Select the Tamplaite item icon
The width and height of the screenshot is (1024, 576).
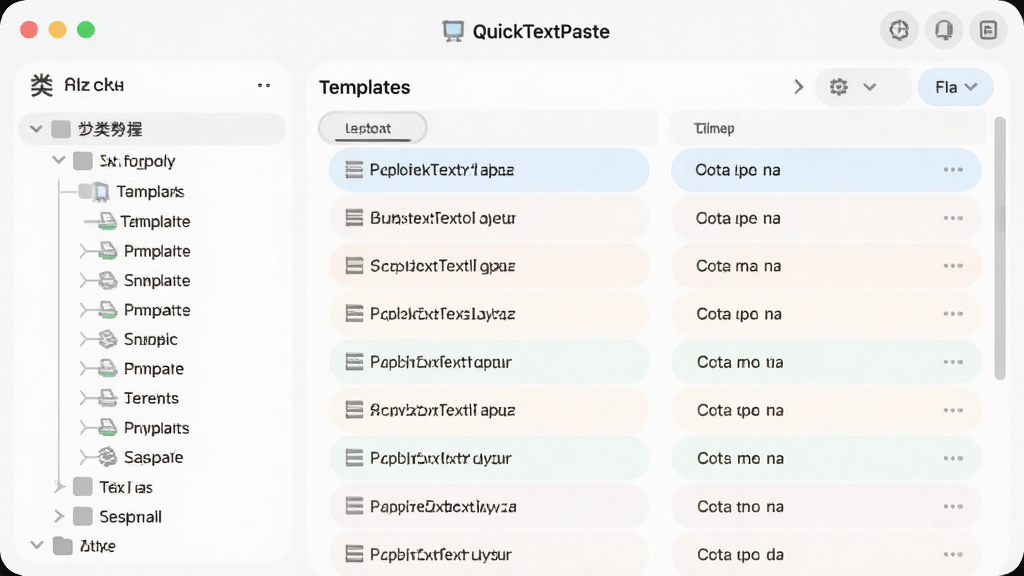[108, 221]
